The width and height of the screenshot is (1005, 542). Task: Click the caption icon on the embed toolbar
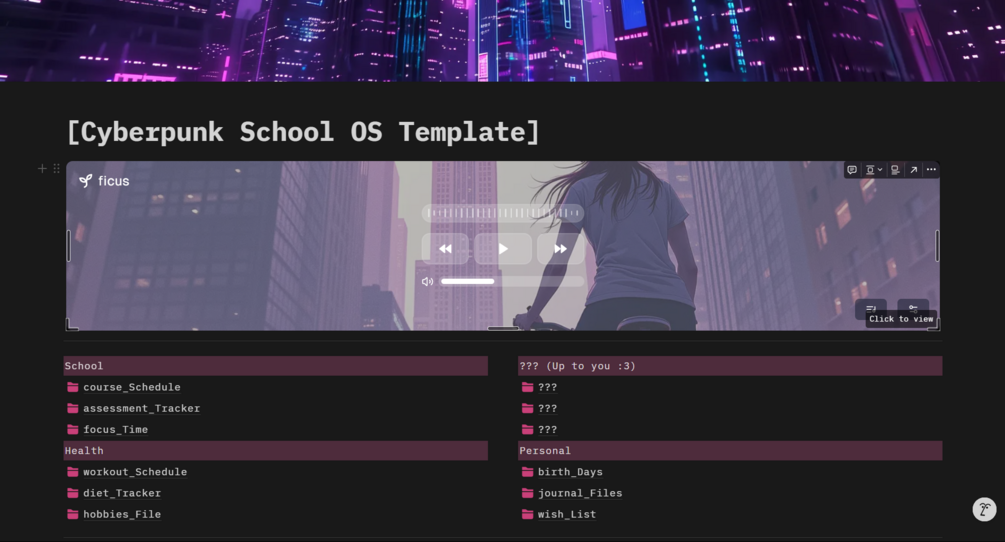click(895, 170)
